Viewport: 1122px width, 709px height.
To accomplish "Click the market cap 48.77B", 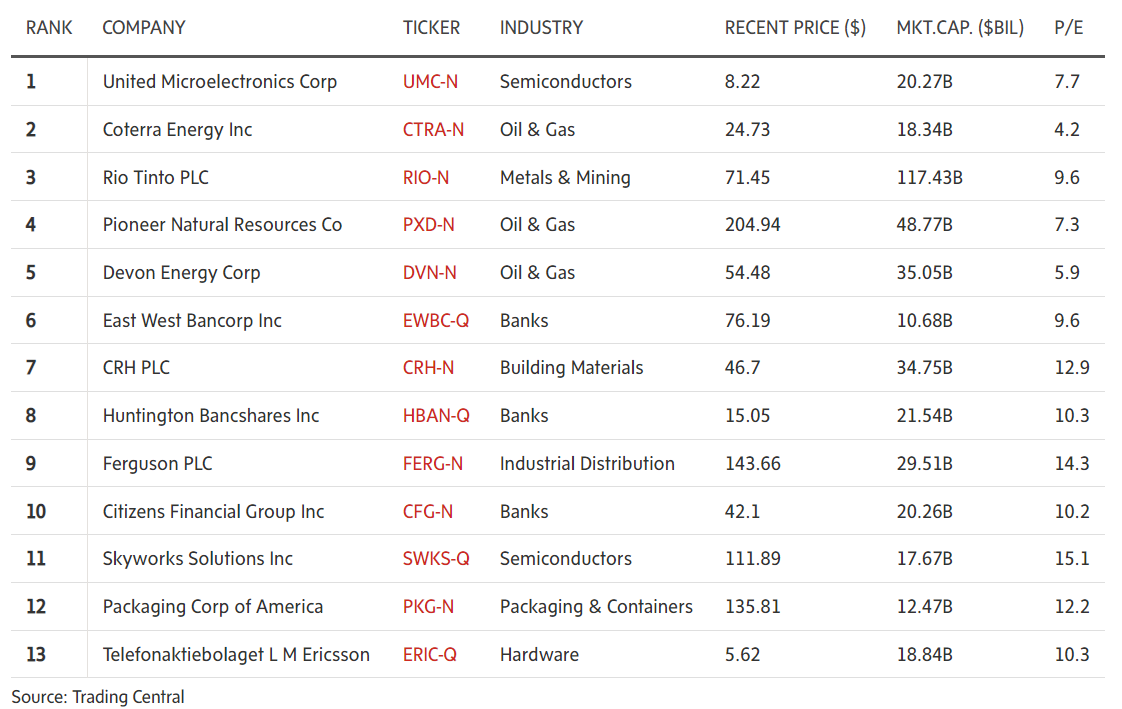I will 925,225.
